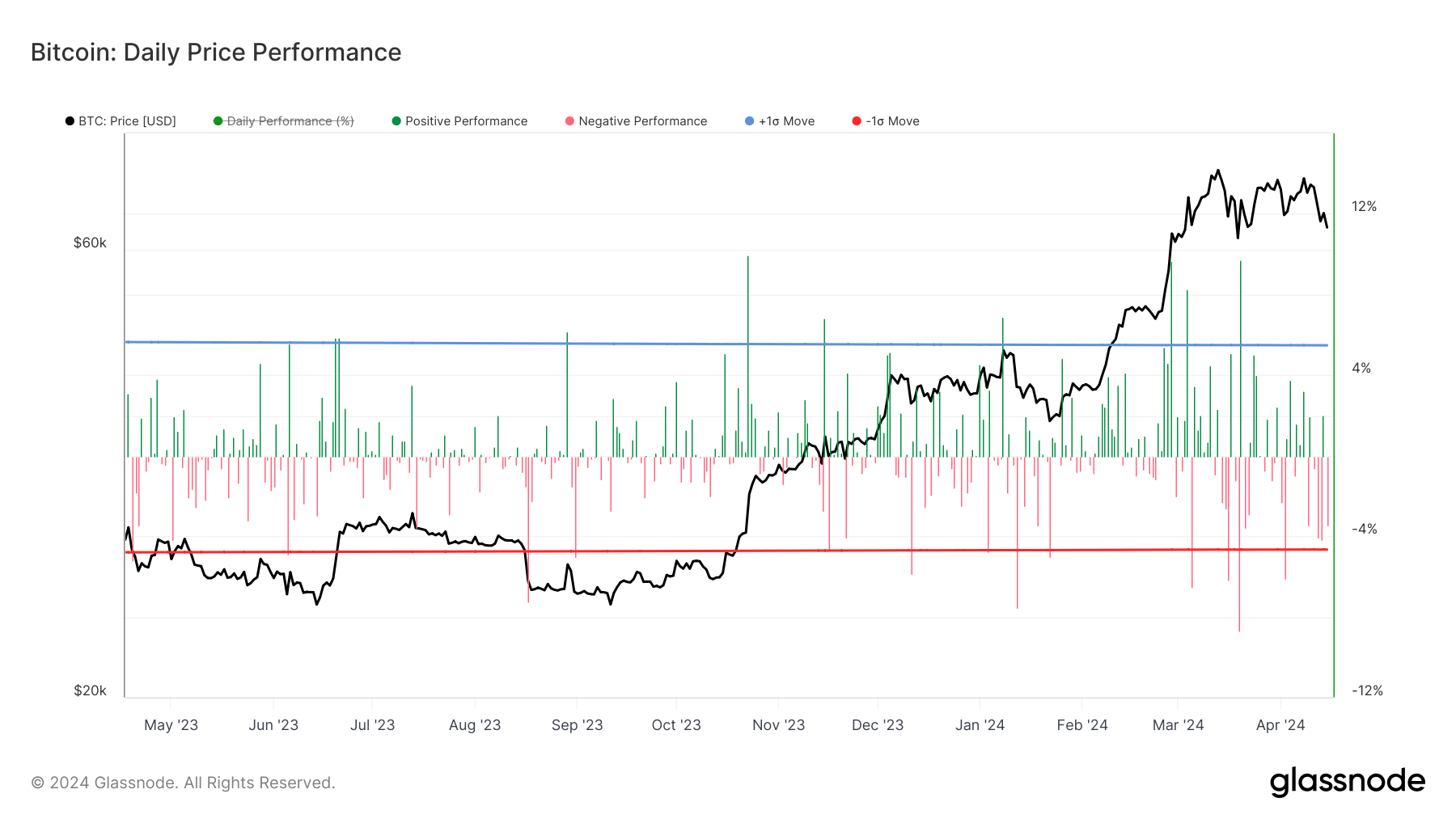Click the $60k y-axis label
1456x819 pixels.
tap(91, 240)
